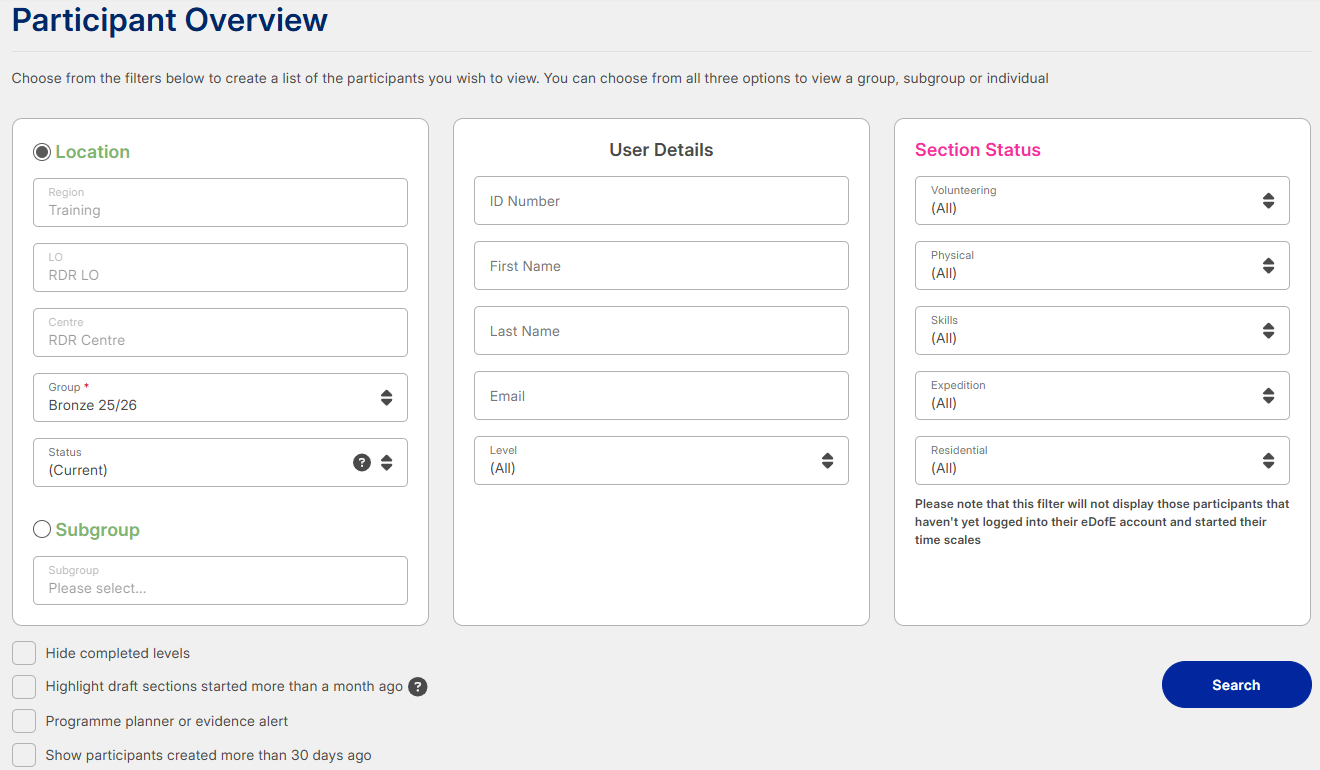Screen dimensions: 1320x770
Task: Click the LO field showing RDR LO
Action: coord(220,267)
